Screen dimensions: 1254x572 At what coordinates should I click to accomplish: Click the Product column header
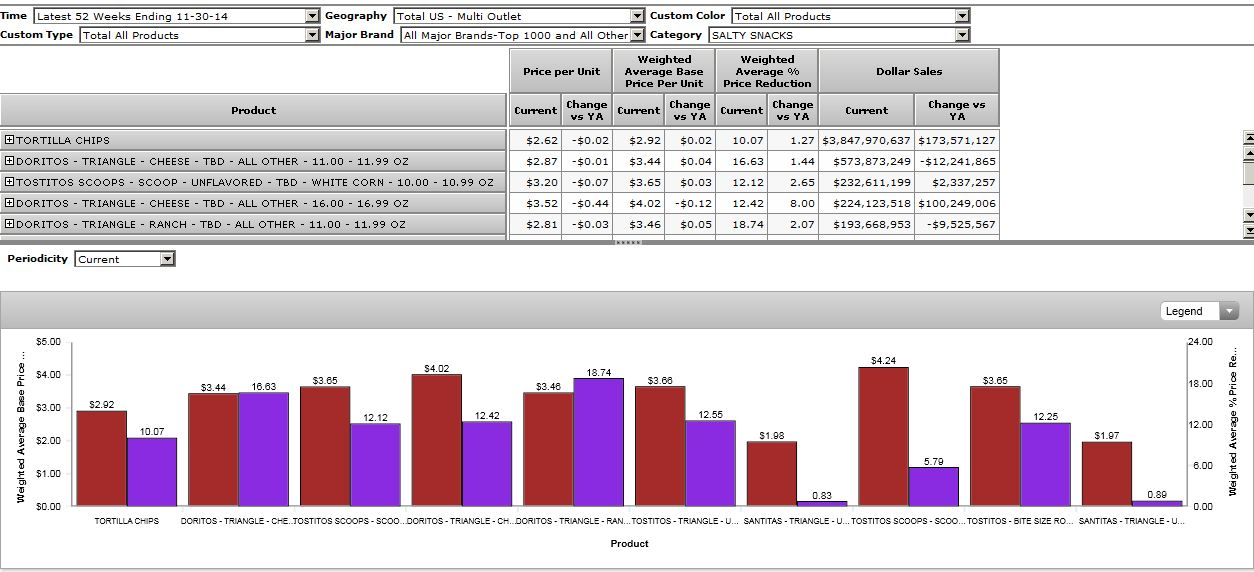(x=253, y=110)
